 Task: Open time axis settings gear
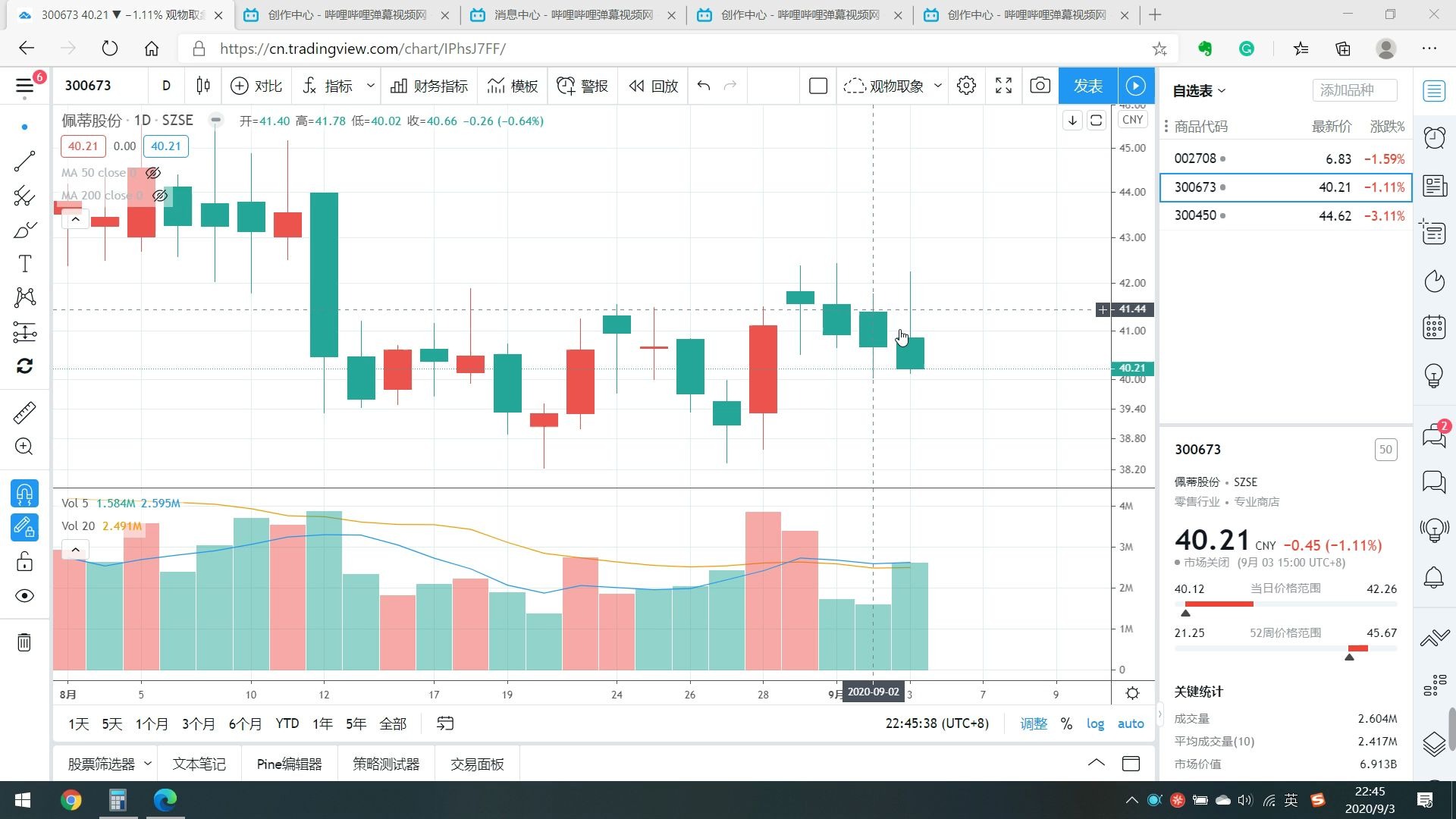[1132, 693]
